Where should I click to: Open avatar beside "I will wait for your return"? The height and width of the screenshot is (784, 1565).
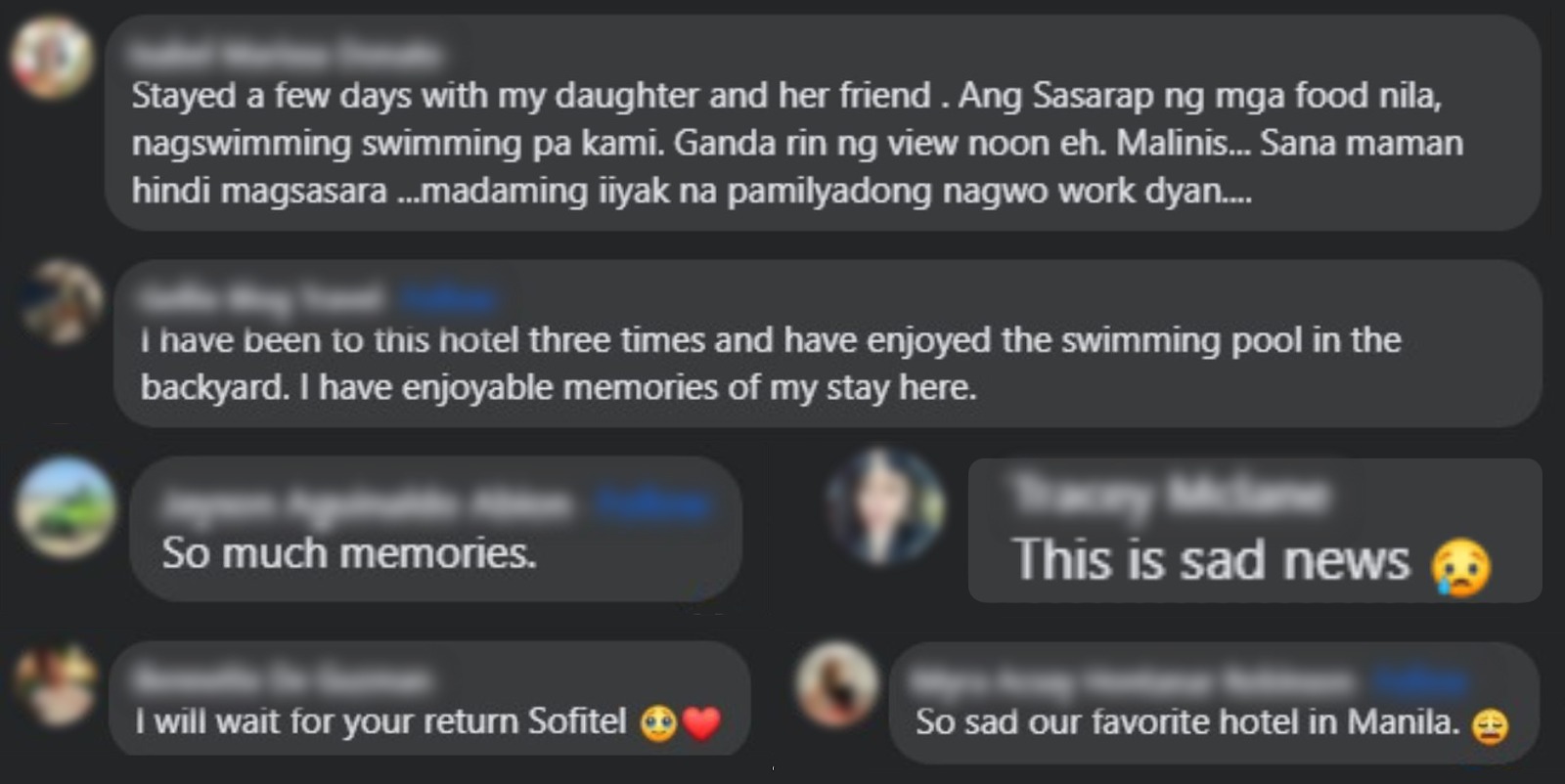(x=56, y=684)
